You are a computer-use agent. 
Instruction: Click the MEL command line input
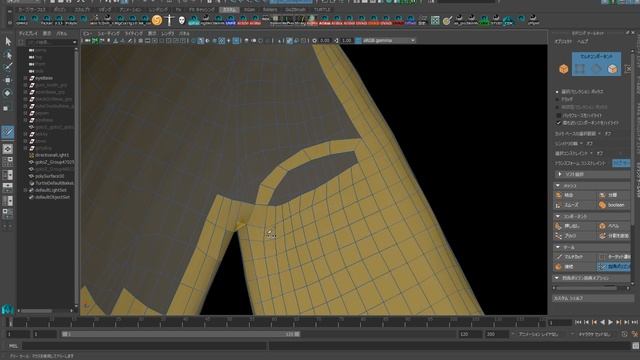[145, 346]
